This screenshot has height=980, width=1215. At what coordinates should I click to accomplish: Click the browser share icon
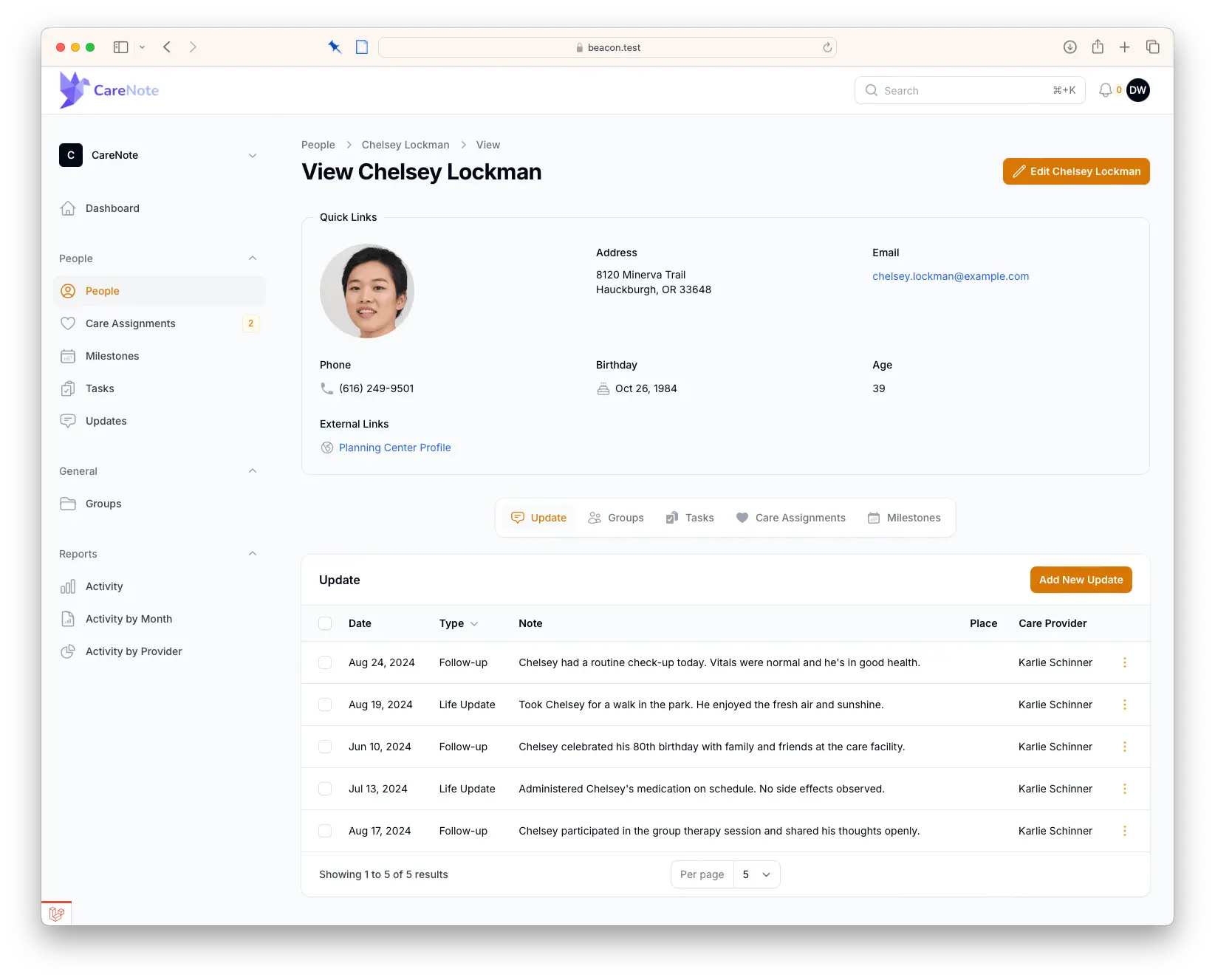(x=1098, y=47)
